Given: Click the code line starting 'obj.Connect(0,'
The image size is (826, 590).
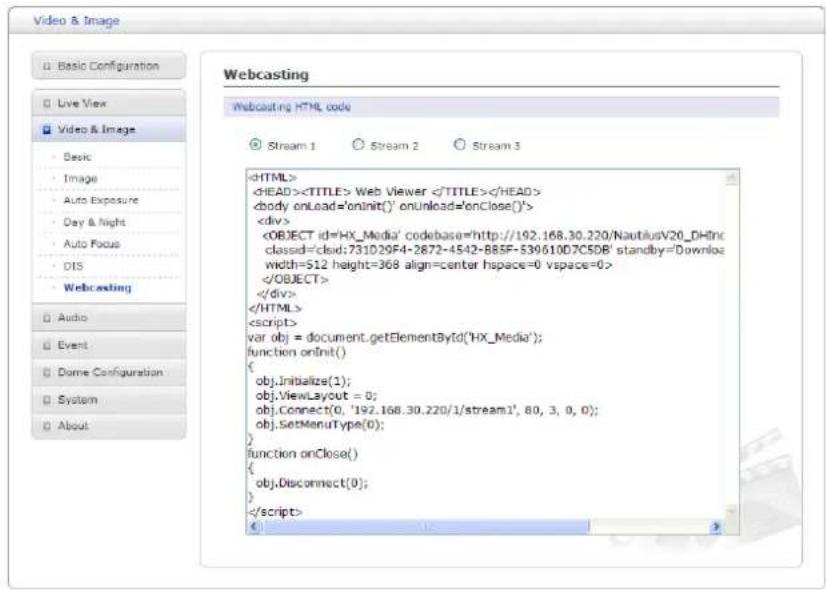Looking at the screenshot, I should [427, 410].
